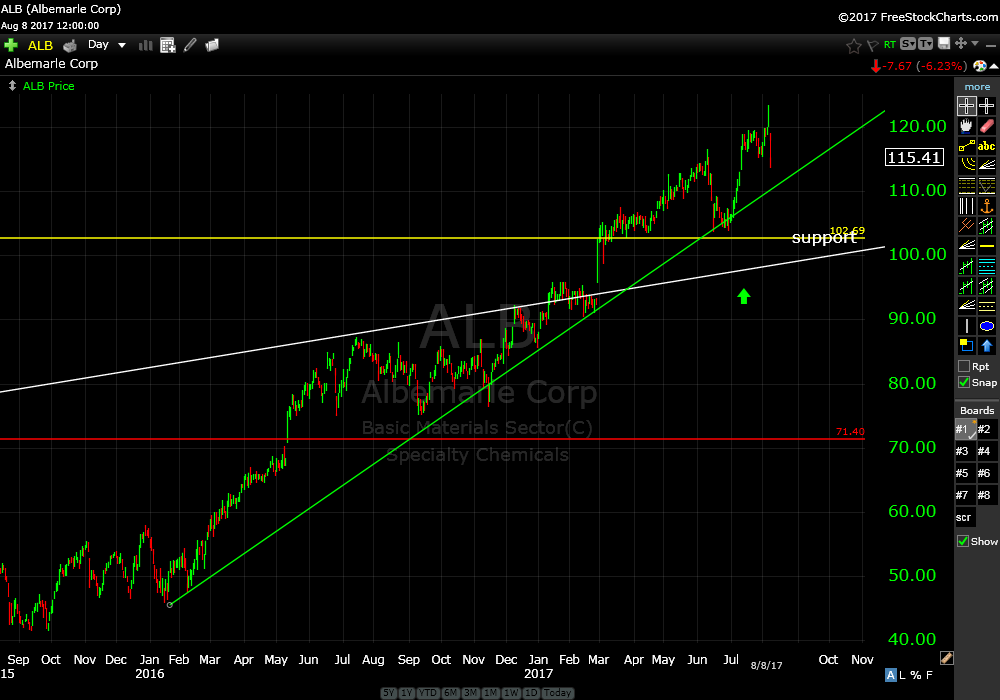This screenshot has width=1000, height=700.
Task: Select the blue up arrow marker tool
Action: pos(987,346)
